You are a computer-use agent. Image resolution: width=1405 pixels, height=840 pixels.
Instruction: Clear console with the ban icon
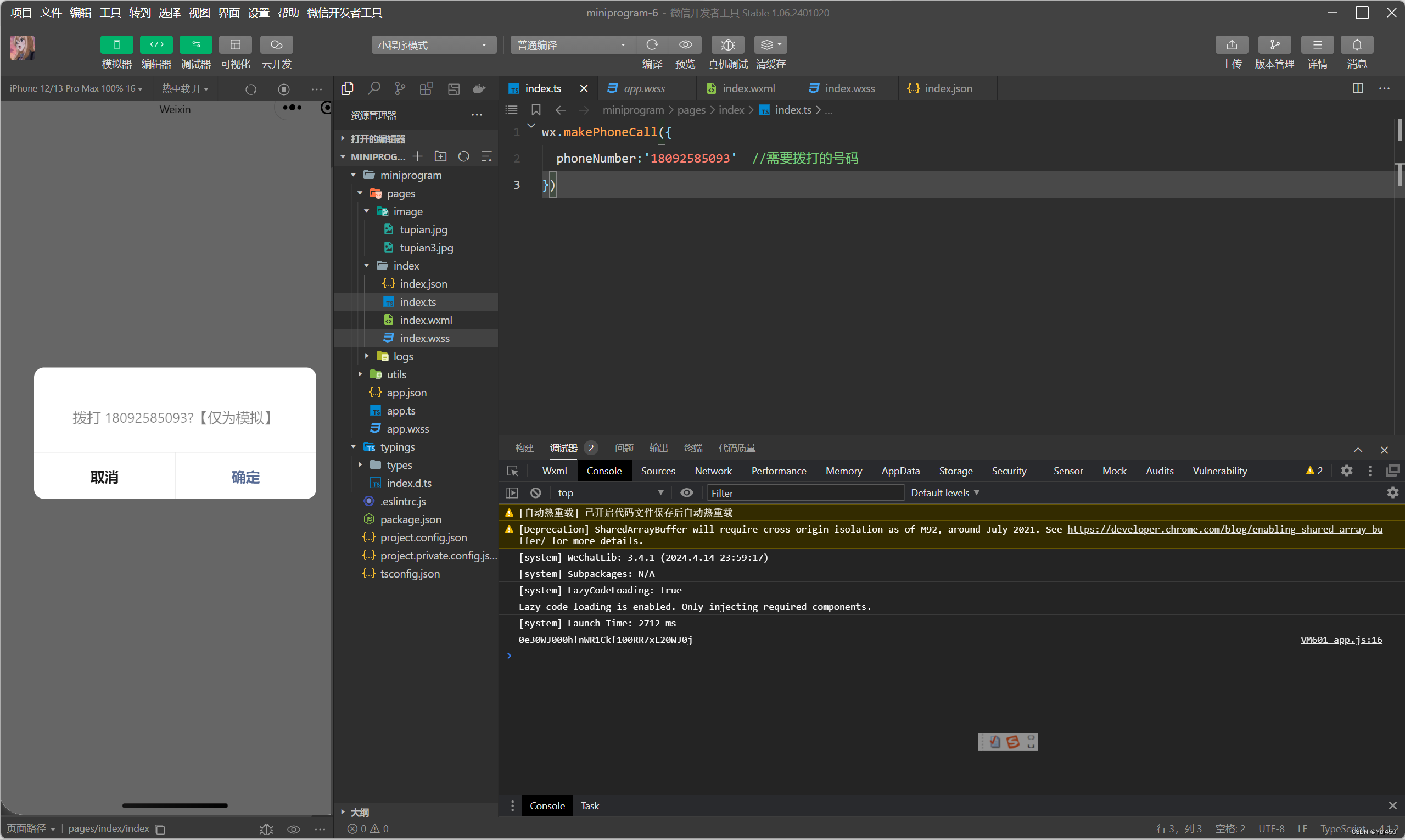click(x=535, y=492)
